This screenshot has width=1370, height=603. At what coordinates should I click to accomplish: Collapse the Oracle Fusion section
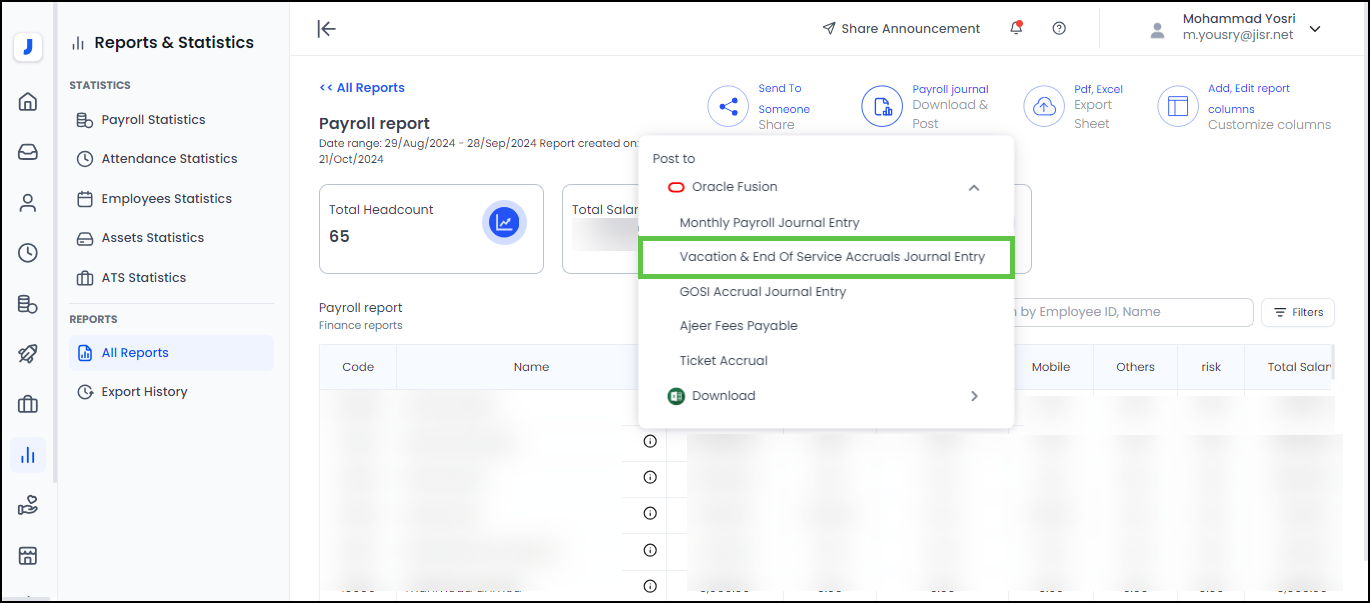coord(974,187)
